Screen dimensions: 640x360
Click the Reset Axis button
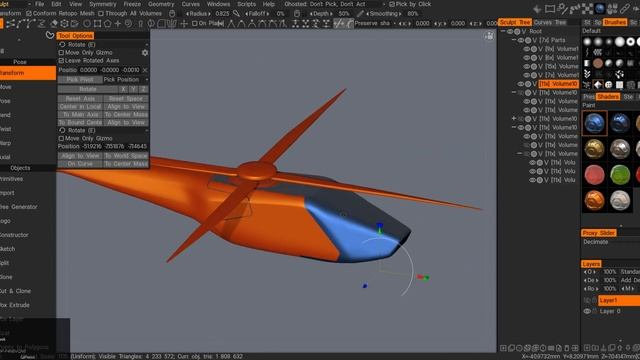(80, 98)
